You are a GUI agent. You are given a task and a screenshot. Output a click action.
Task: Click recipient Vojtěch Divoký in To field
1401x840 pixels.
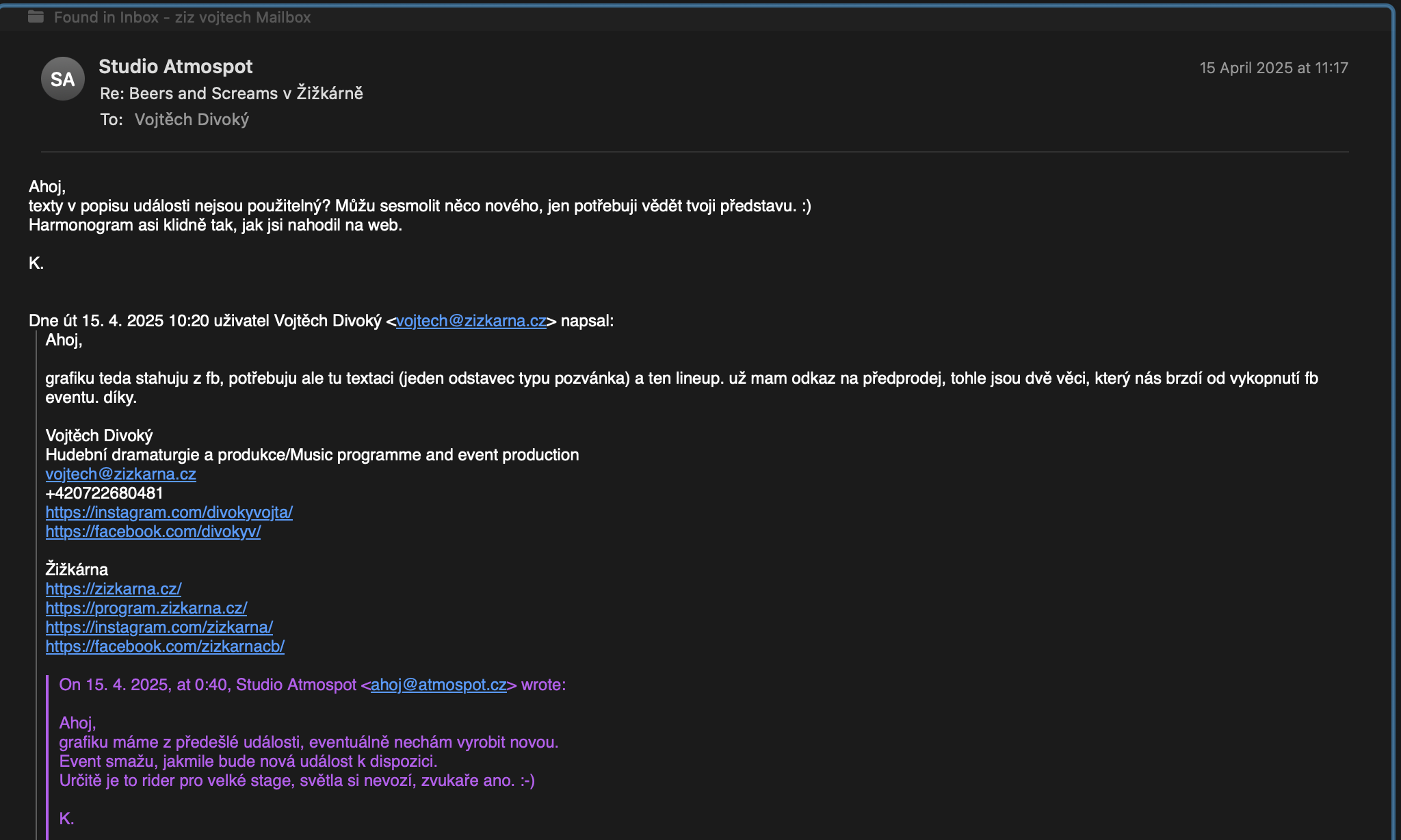(192, 120)
